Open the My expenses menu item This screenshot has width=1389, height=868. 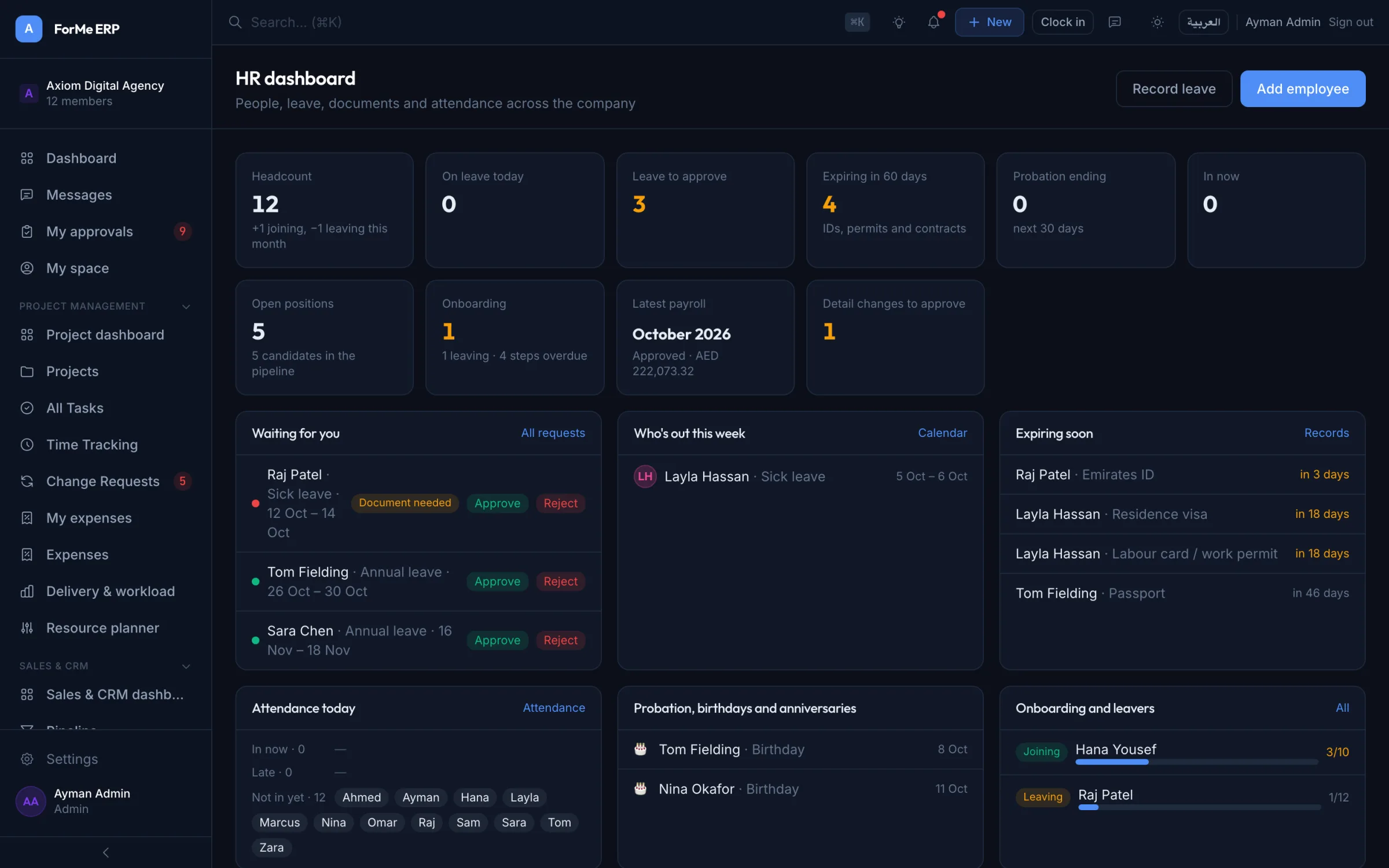pyautogui.click(x=105, y=518)
